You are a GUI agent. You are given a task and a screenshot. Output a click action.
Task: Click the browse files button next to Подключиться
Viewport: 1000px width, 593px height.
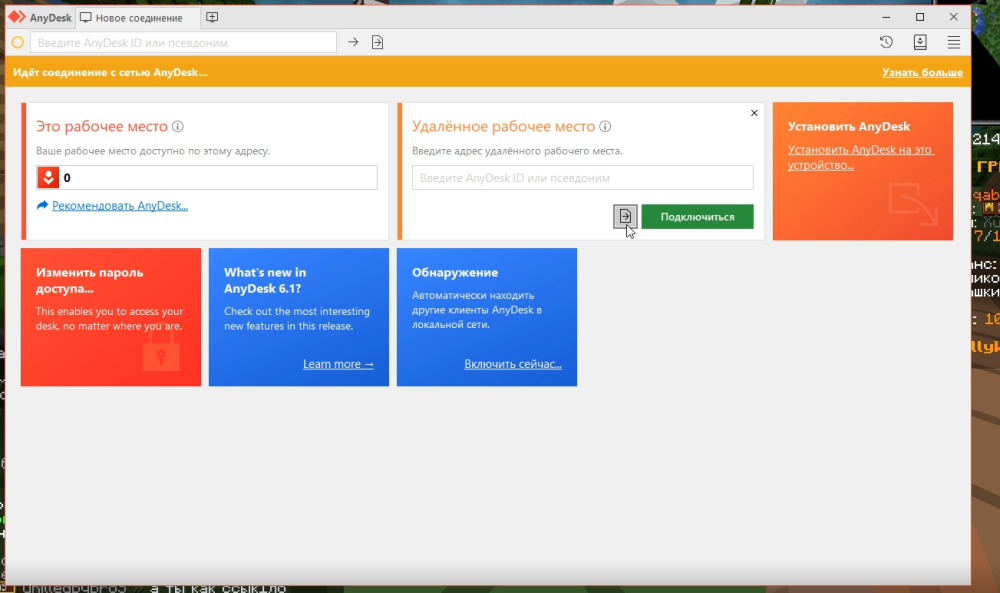[625, 217]
